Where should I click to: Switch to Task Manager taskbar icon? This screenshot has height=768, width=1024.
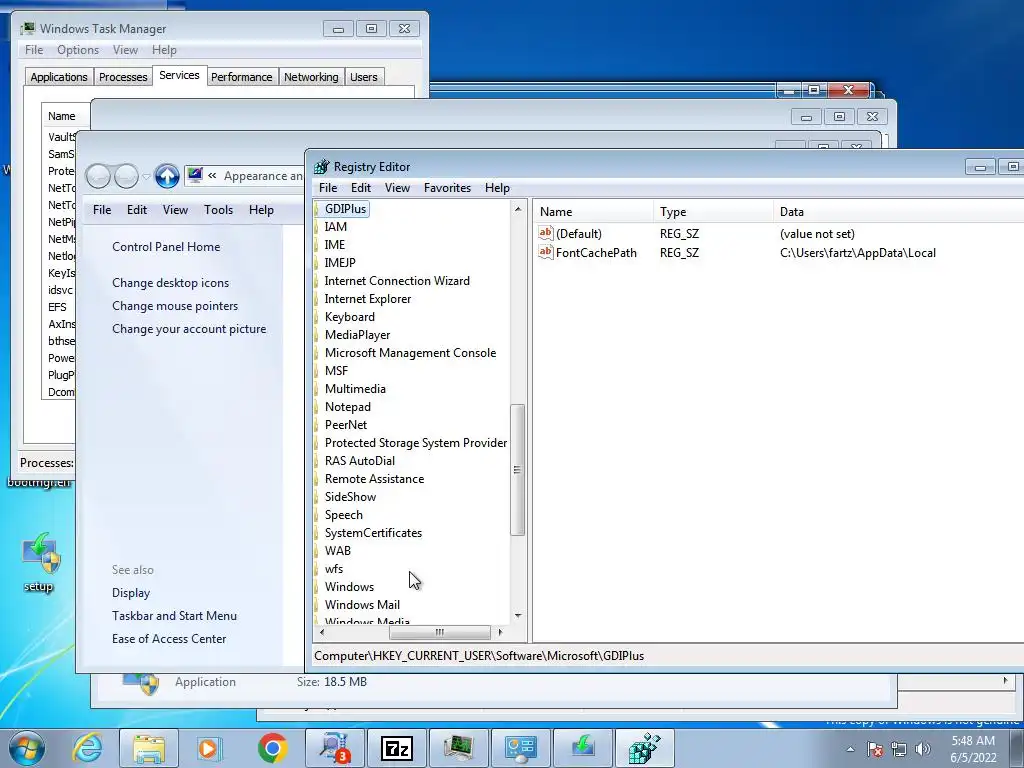(458, 748)
